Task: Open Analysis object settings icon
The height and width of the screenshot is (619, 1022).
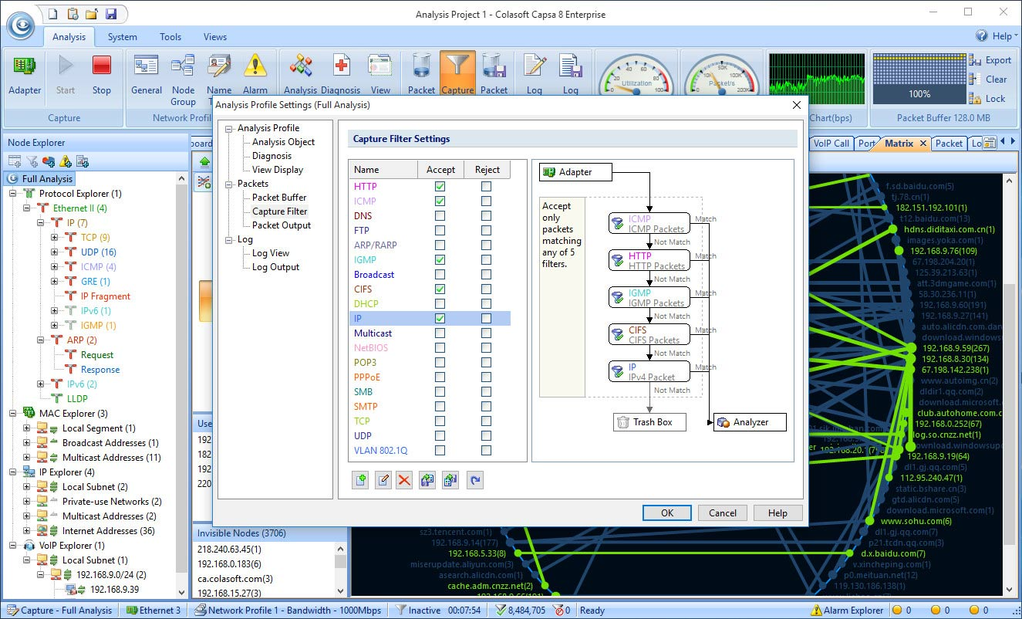Action: pos(300,66)
